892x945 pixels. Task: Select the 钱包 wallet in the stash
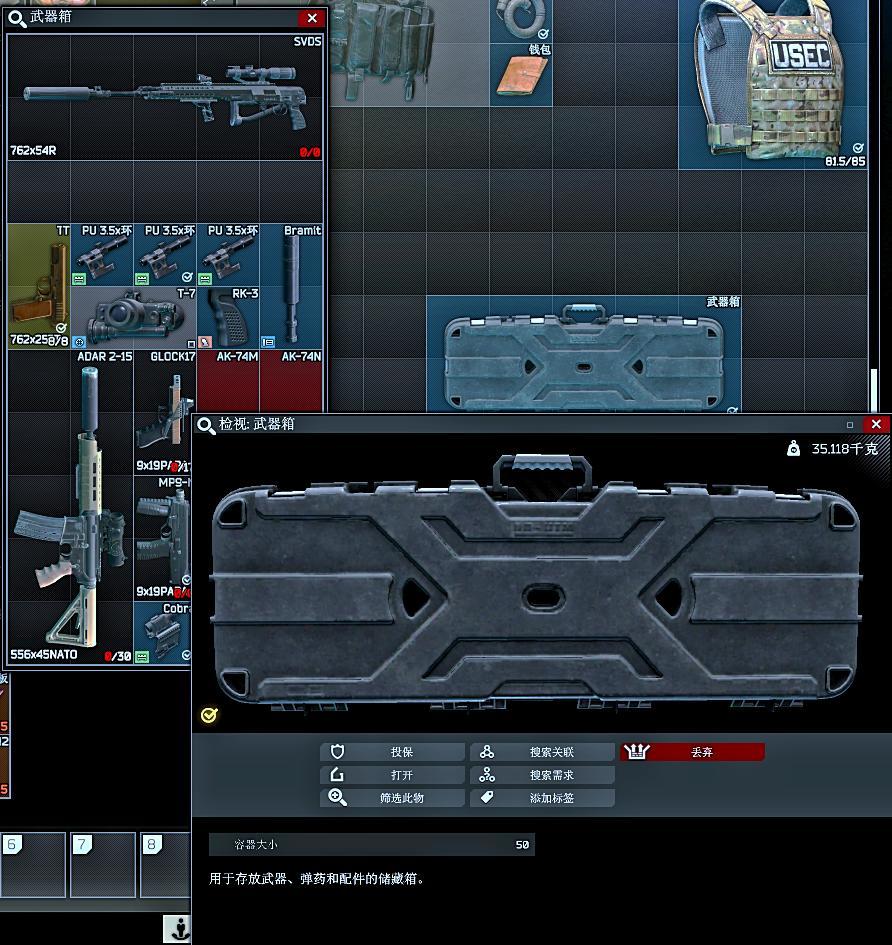coord(521,75)
